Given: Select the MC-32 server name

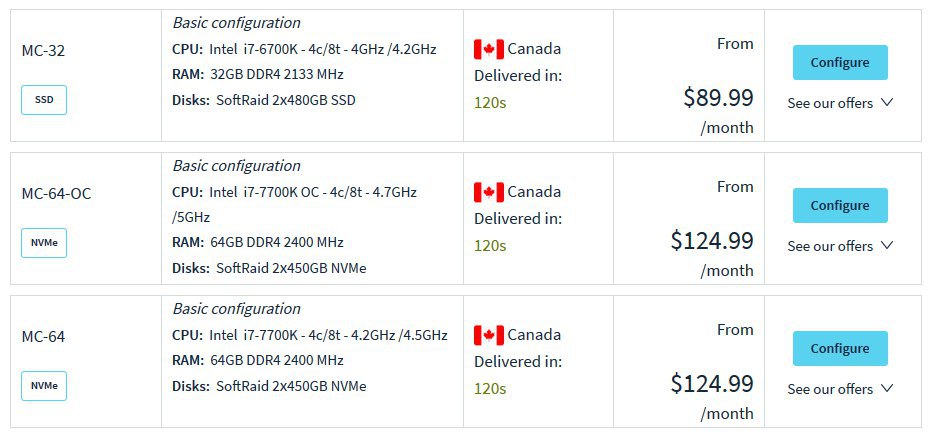Looking at the screenshot, I should point(43,51).
